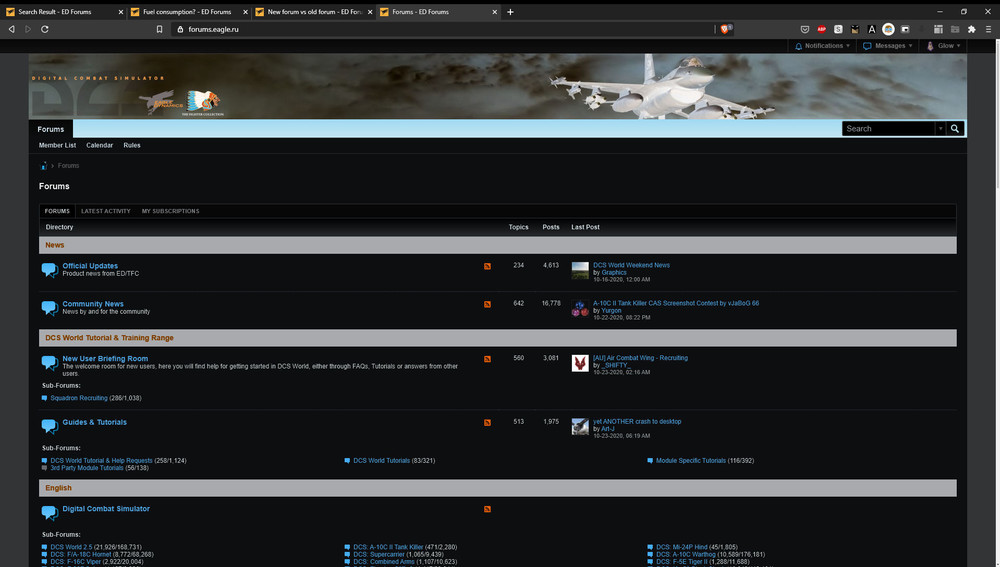Open the Community News forum

click(x=93, y=304)
